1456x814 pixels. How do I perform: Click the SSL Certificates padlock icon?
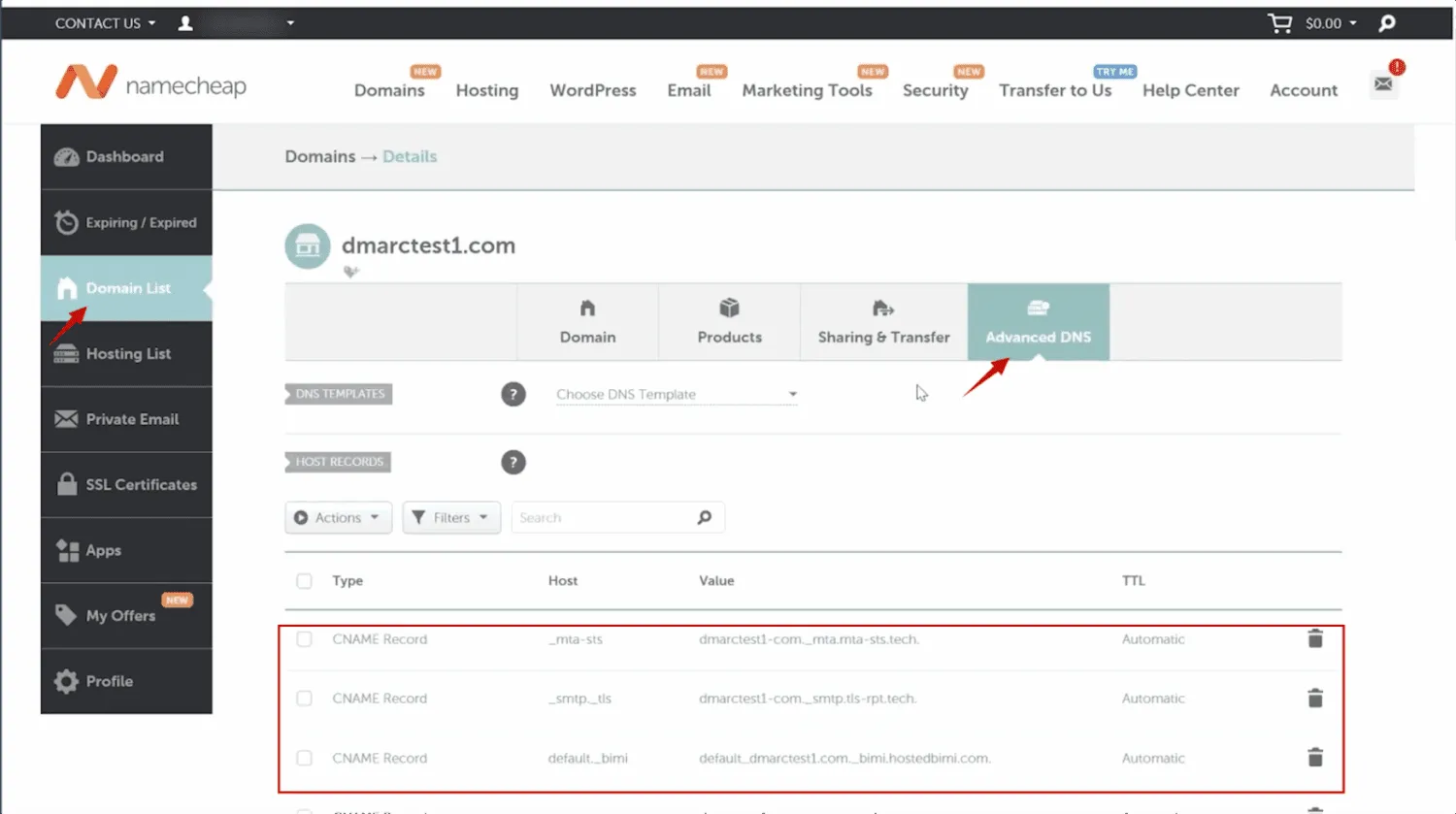(x=66, y=484)
